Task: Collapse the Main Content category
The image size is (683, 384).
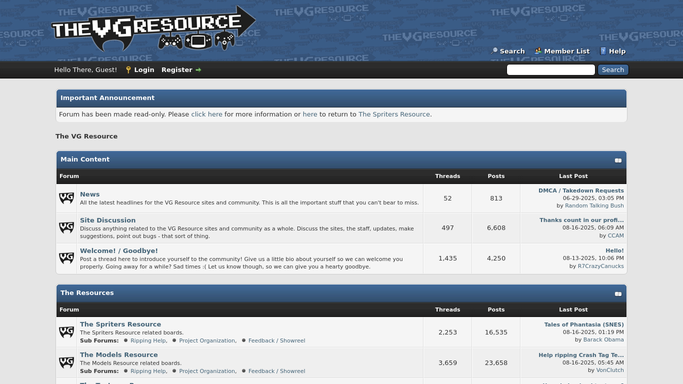Action: click(618, 160)
